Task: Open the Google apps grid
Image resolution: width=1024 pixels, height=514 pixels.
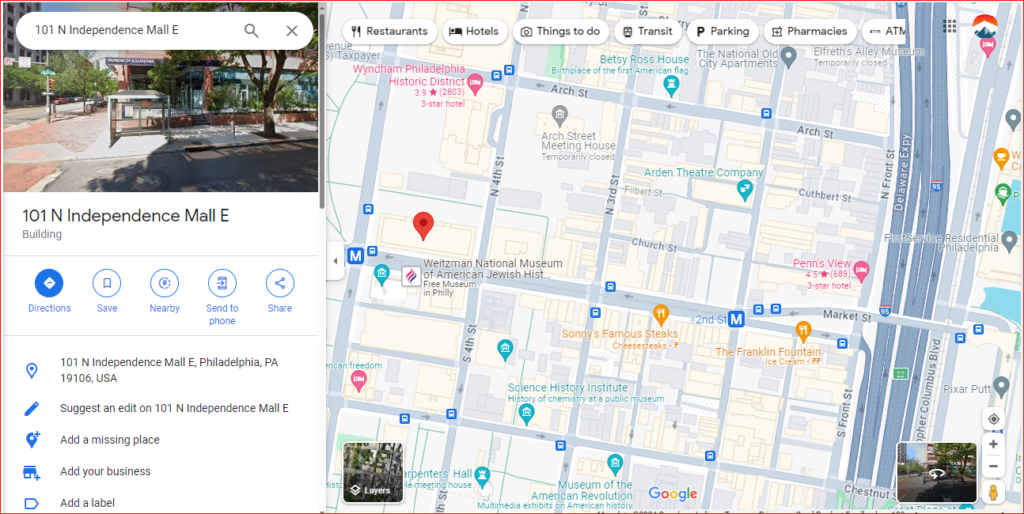Action: click(950, 26)
